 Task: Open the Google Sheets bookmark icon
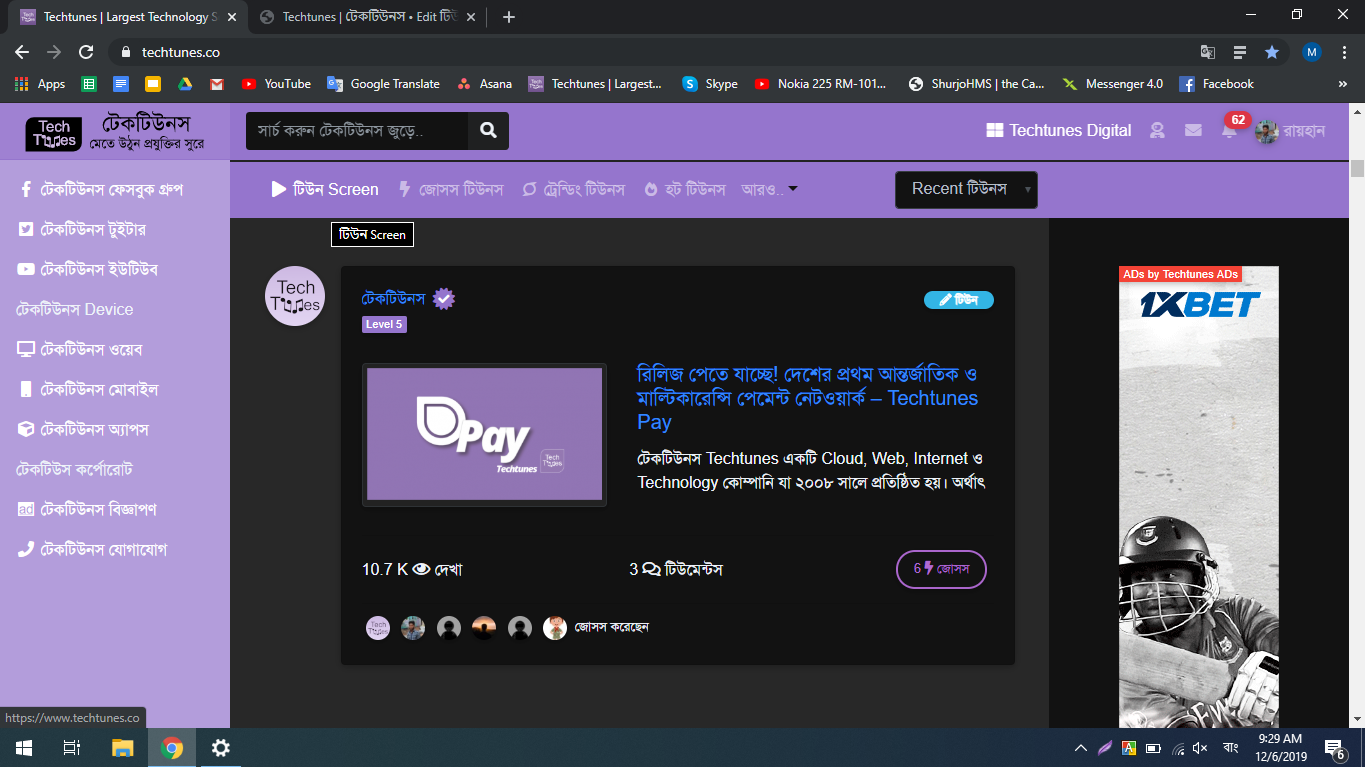89,84
